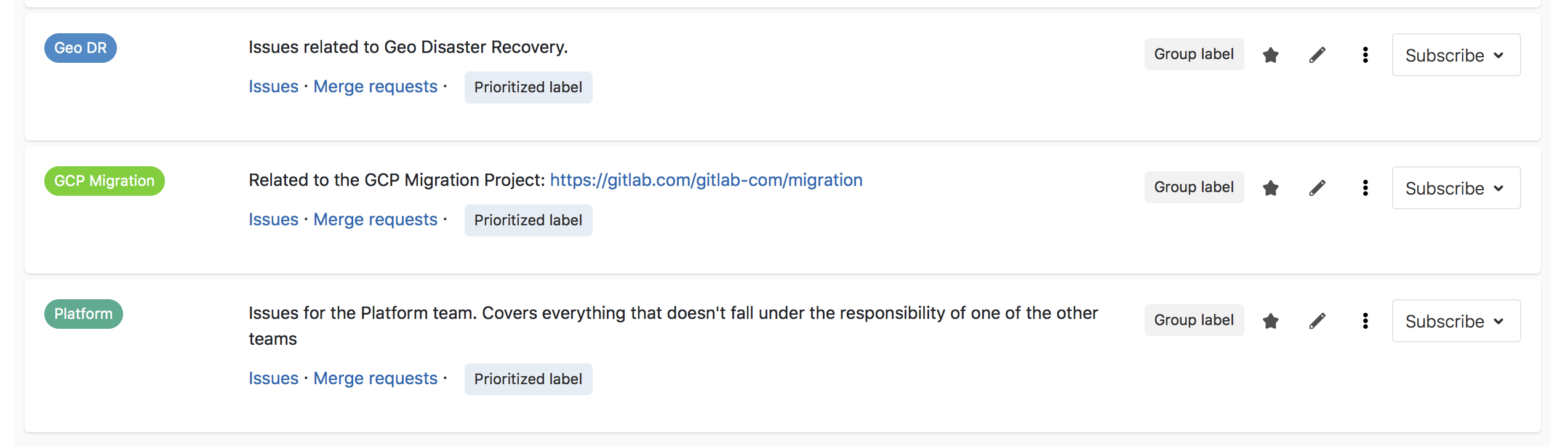Click Prioritized label under Geo DR
The width and height of the screenshot is (1568, 447).
pyautogui.click(x=527, y=87)
